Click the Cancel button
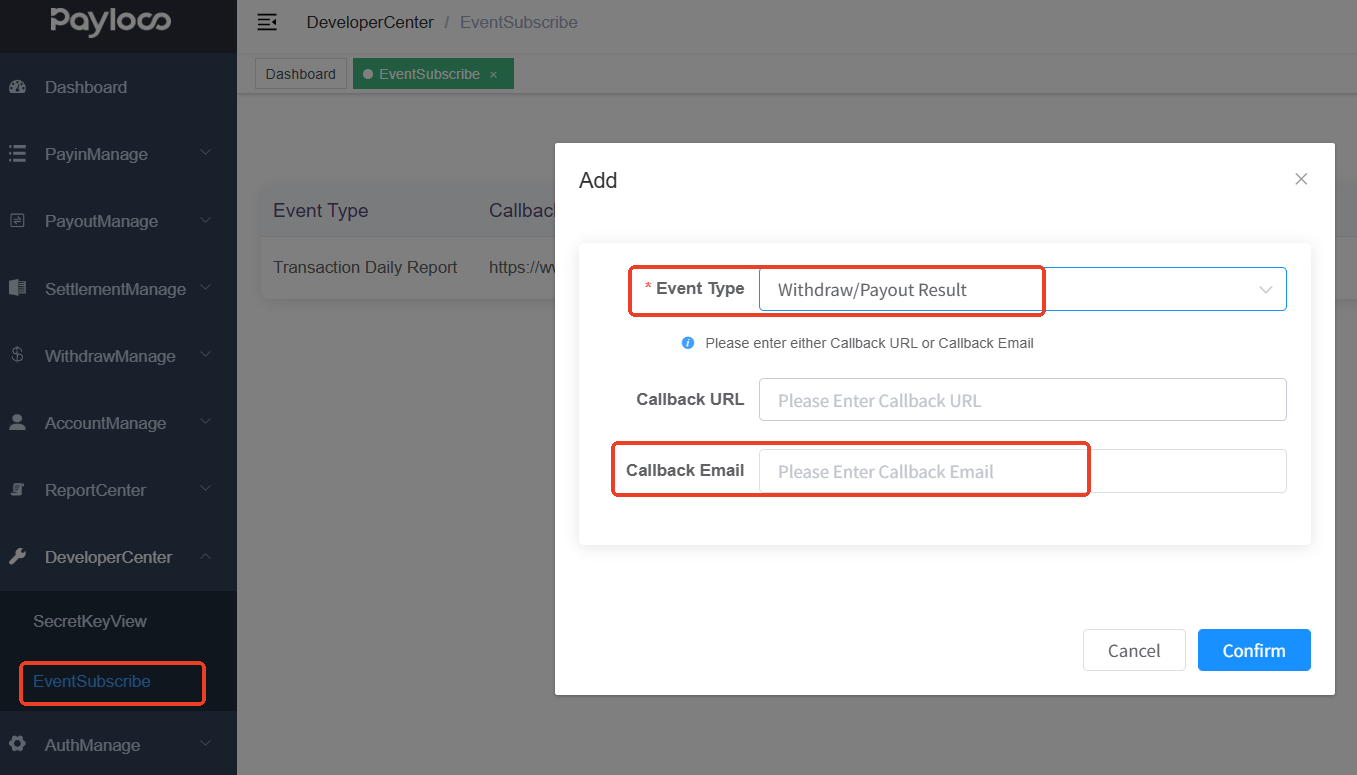The image size is (1357, 775). (x=1134, y=650)
